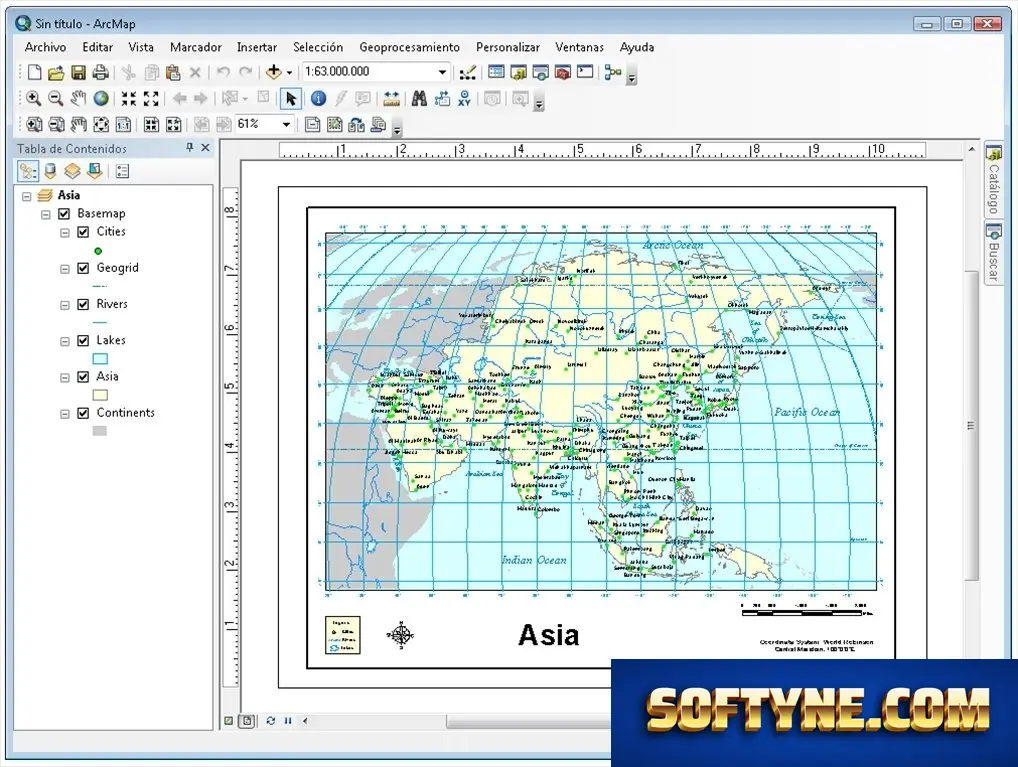The height and width of the screenshot is (767, 1018).
Task: Open the layout zoom percent dropdown
Action: click(286, 124)
